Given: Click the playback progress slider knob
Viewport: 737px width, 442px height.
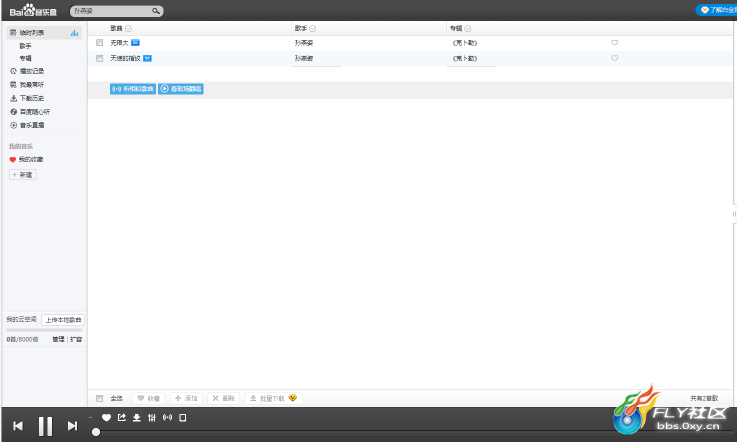Looking at the screenshot, I should (x=96, y=432).
